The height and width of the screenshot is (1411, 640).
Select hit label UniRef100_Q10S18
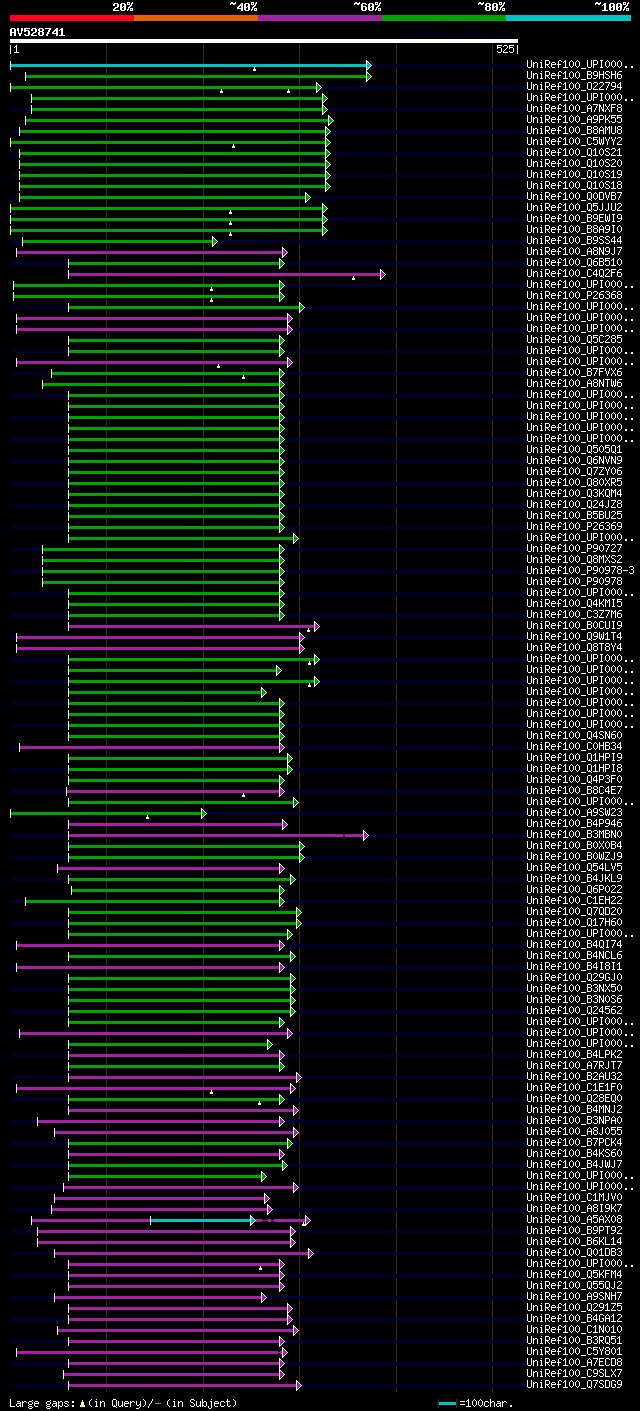tap(574, 185)
